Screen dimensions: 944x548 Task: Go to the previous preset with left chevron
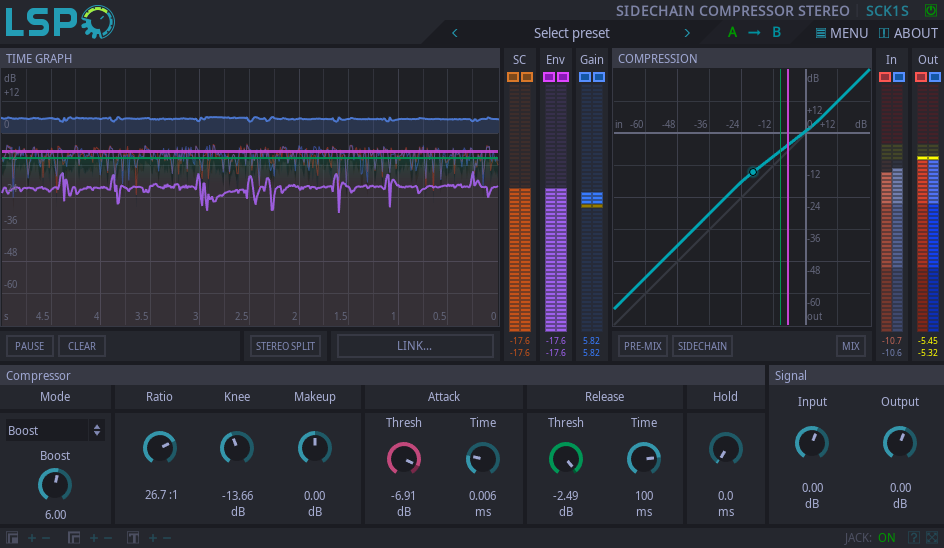[455, 33]
